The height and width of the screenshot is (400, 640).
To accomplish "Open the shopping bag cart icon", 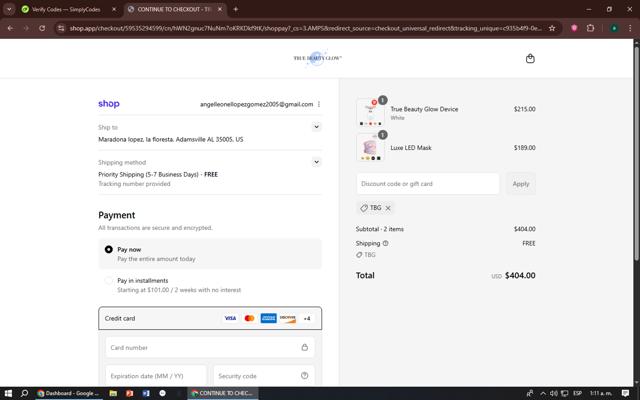I will [x=530, y=58].
